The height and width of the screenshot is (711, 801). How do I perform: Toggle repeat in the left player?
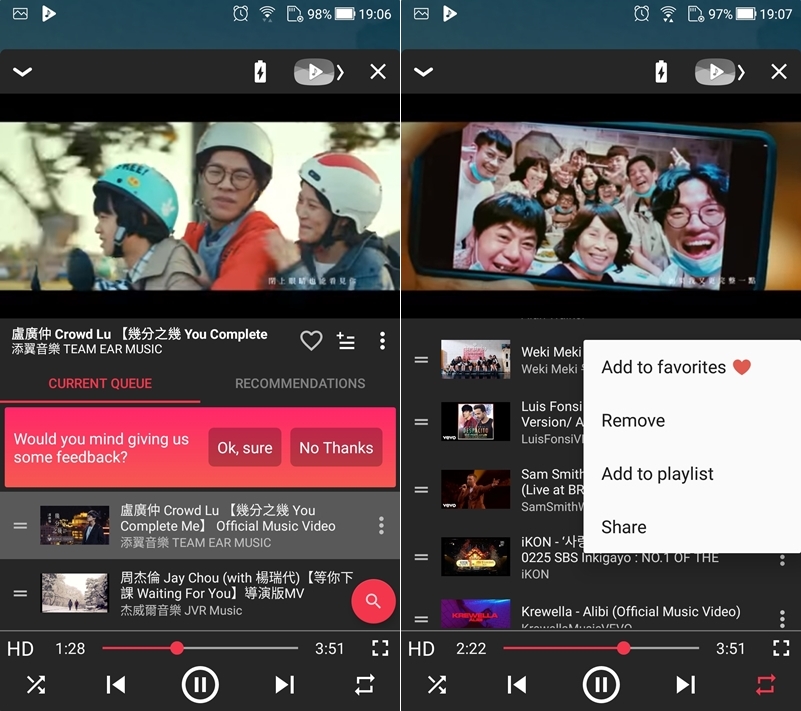tap(365, 685)
